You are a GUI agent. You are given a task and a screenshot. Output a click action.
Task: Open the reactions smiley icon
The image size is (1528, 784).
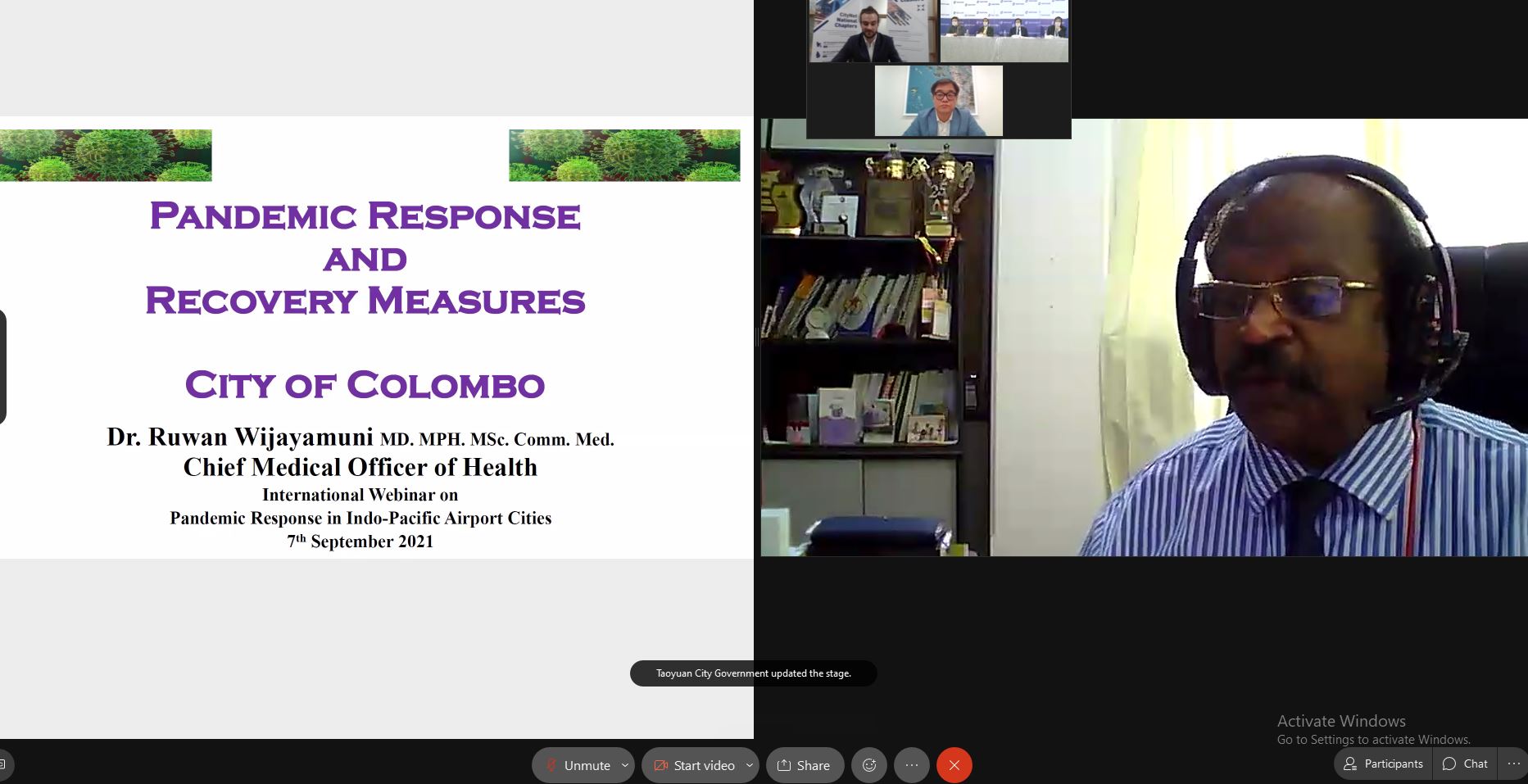869,765
